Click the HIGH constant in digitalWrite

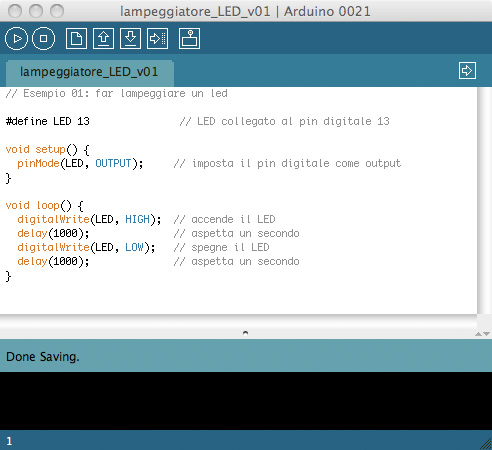click(137, 219)
